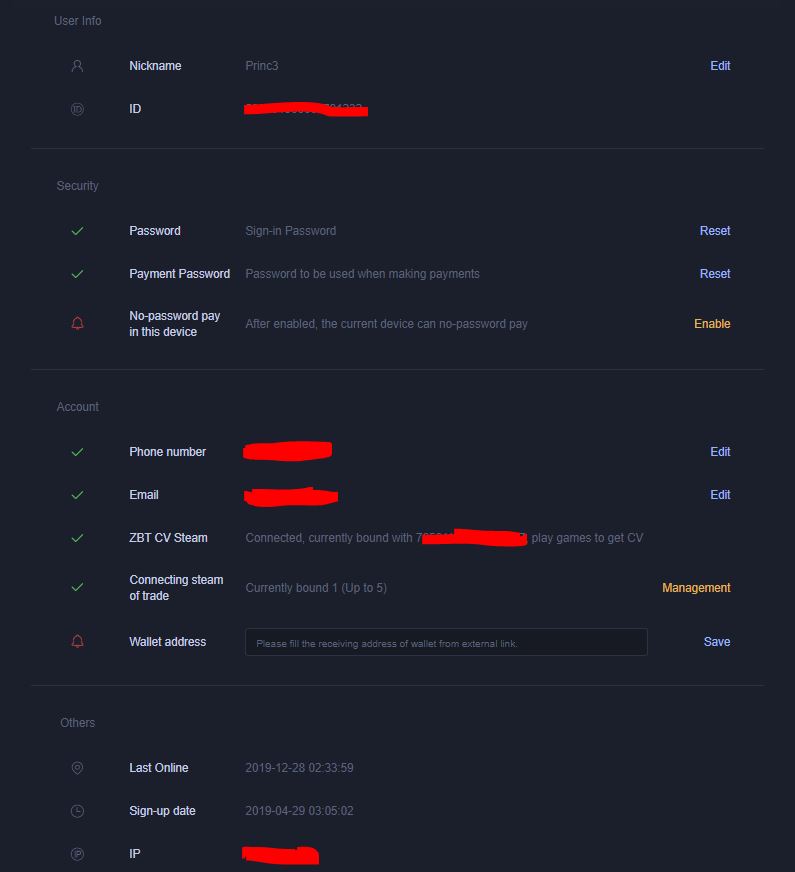The image size is (795, 872).
Task: Open steam trade Management
Action: pos(696,588)
